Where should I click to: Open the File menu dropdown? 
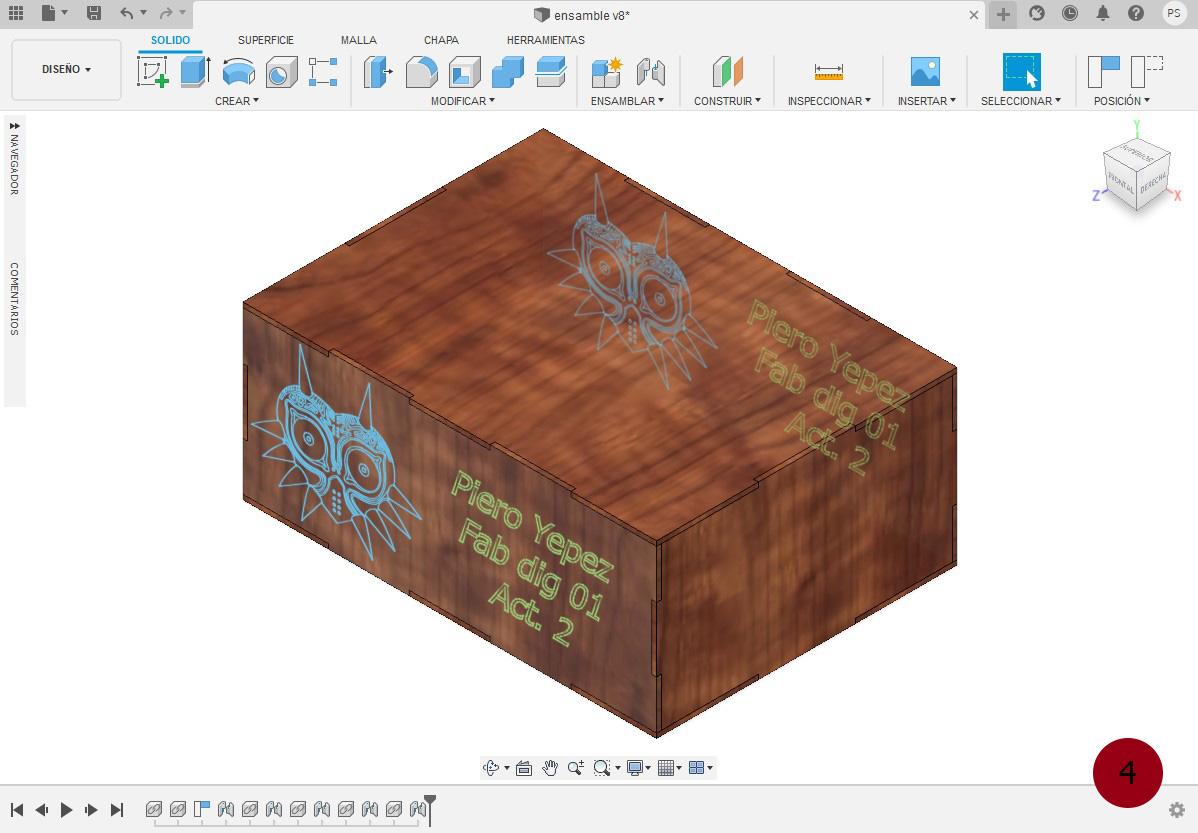point(53,13)
